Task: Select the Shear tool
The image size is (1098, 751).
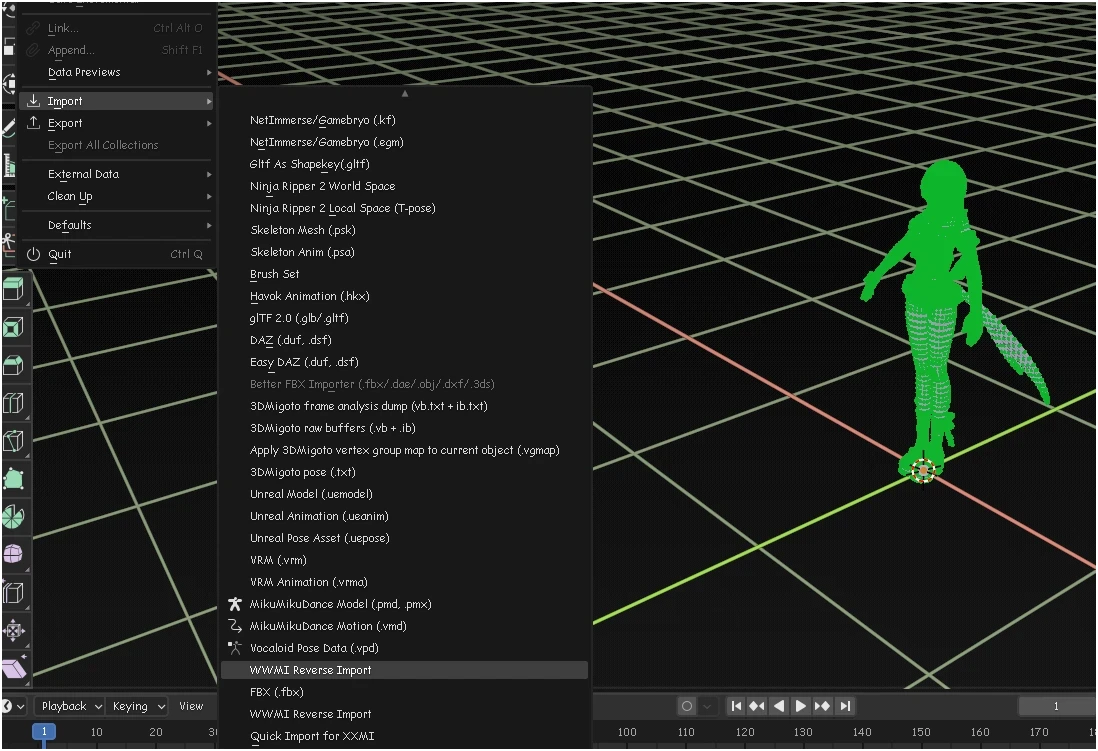Action: tap(13, 668)
